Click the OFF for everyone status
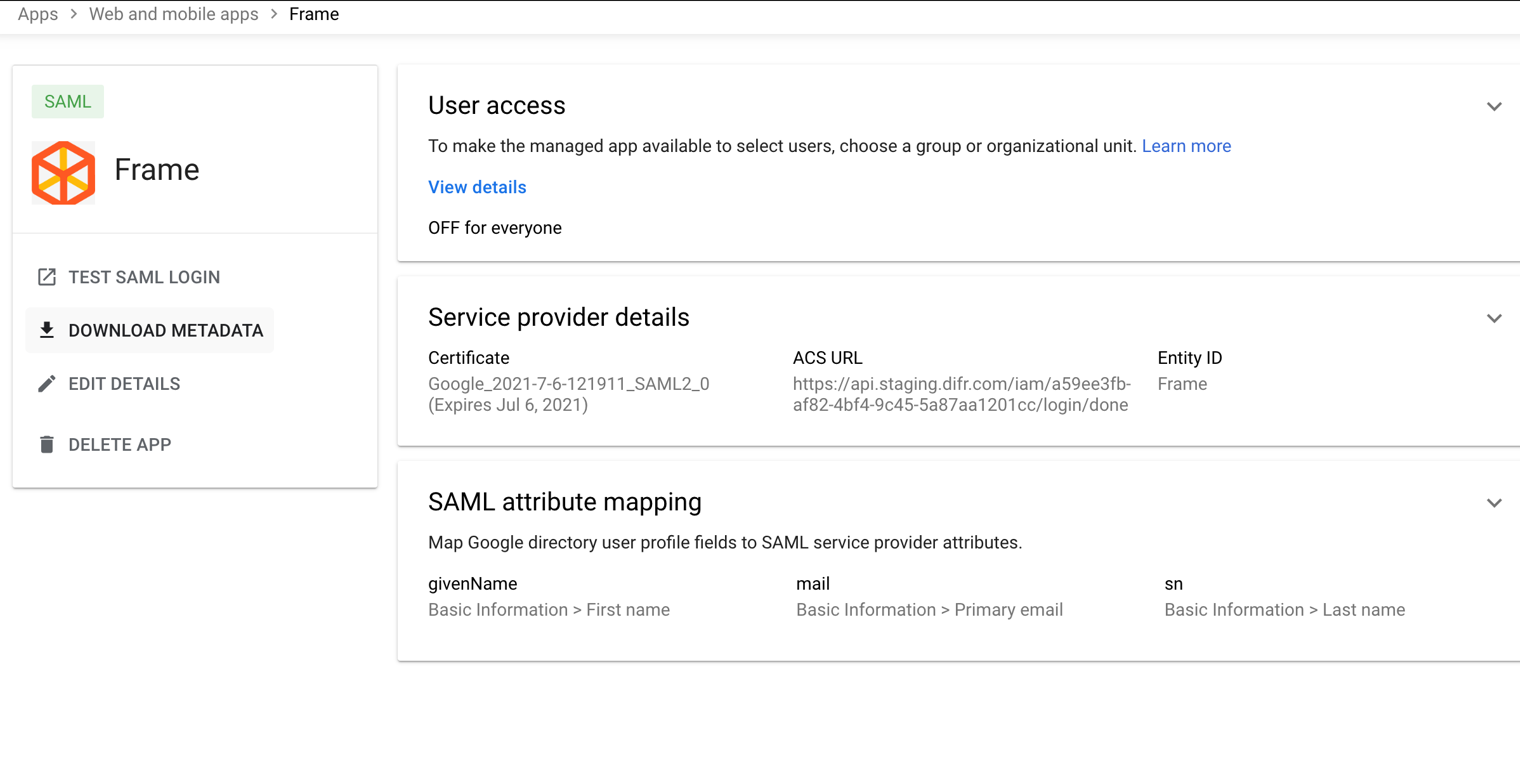 pos(494,228)
